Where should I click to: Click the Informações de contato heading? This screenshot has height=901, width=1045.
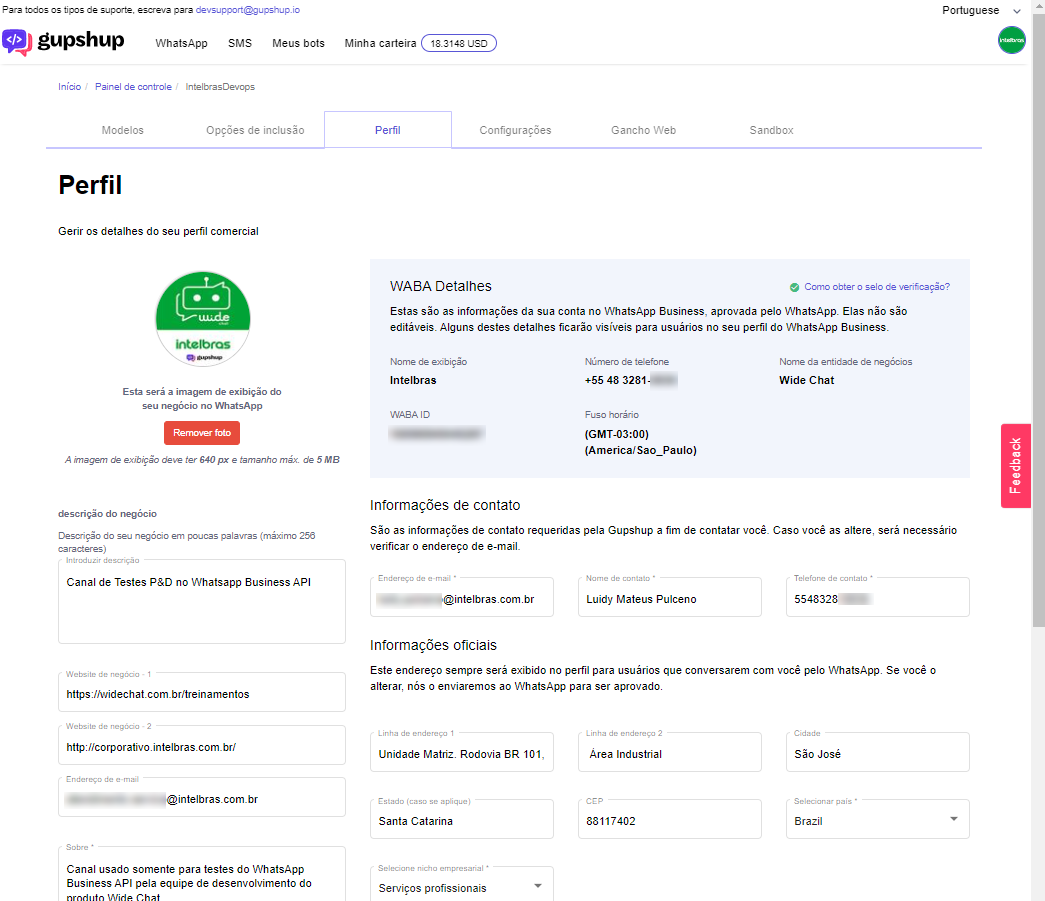[445, 505]
